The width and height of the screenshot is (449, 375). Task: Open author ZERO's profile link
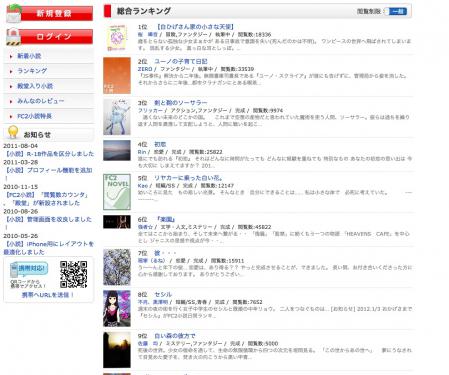(145, 69)
